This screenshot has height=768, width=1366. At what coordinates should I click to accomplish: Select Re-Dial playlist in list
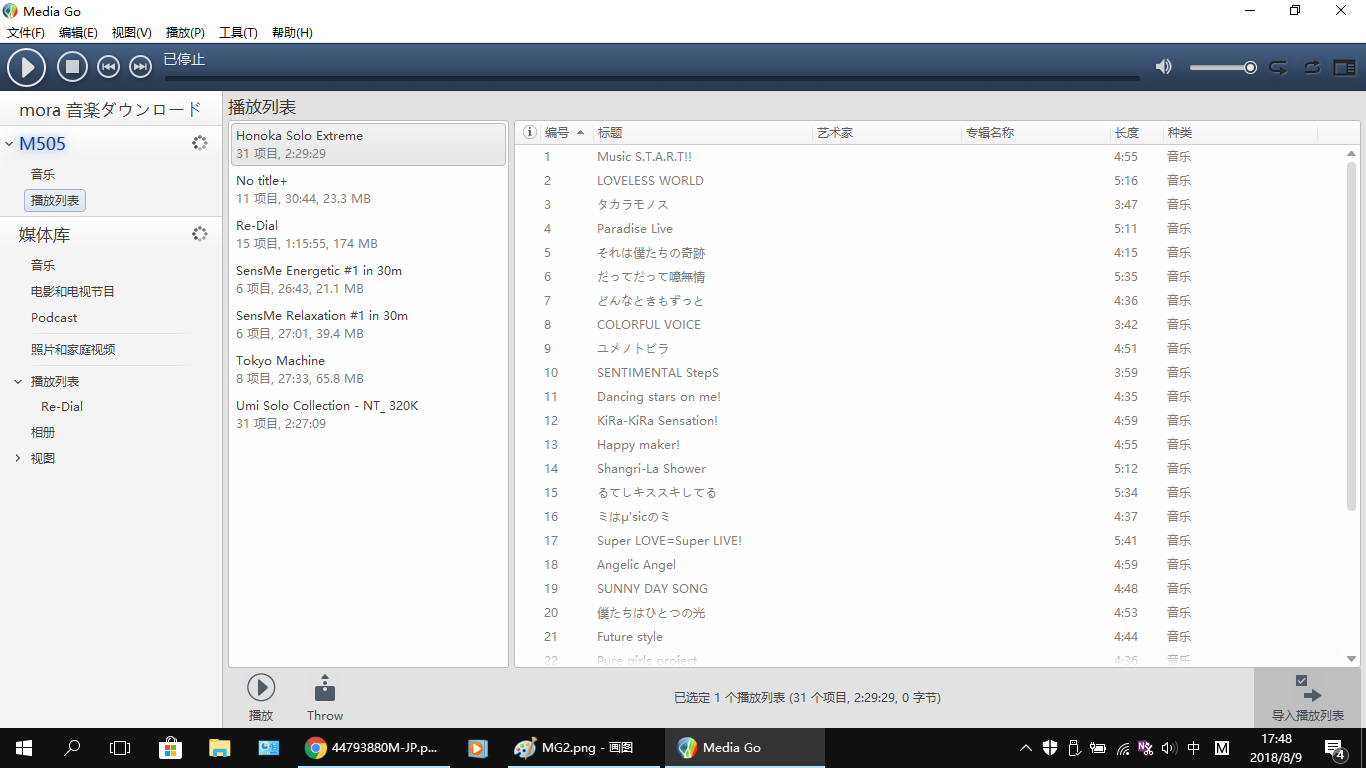368,234
